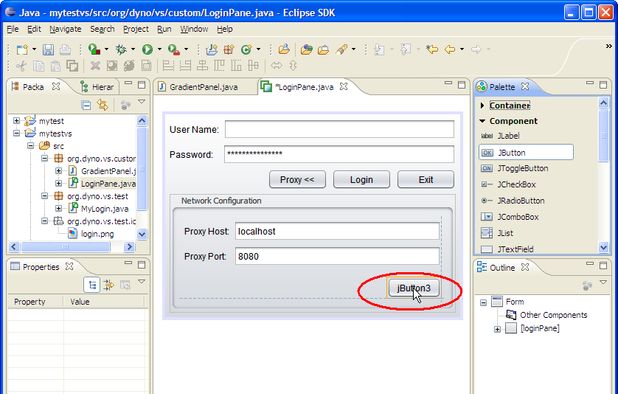This screenshot has width=618, height=394.
Task: Open the Run dropdown arrow
Action: 159,50
